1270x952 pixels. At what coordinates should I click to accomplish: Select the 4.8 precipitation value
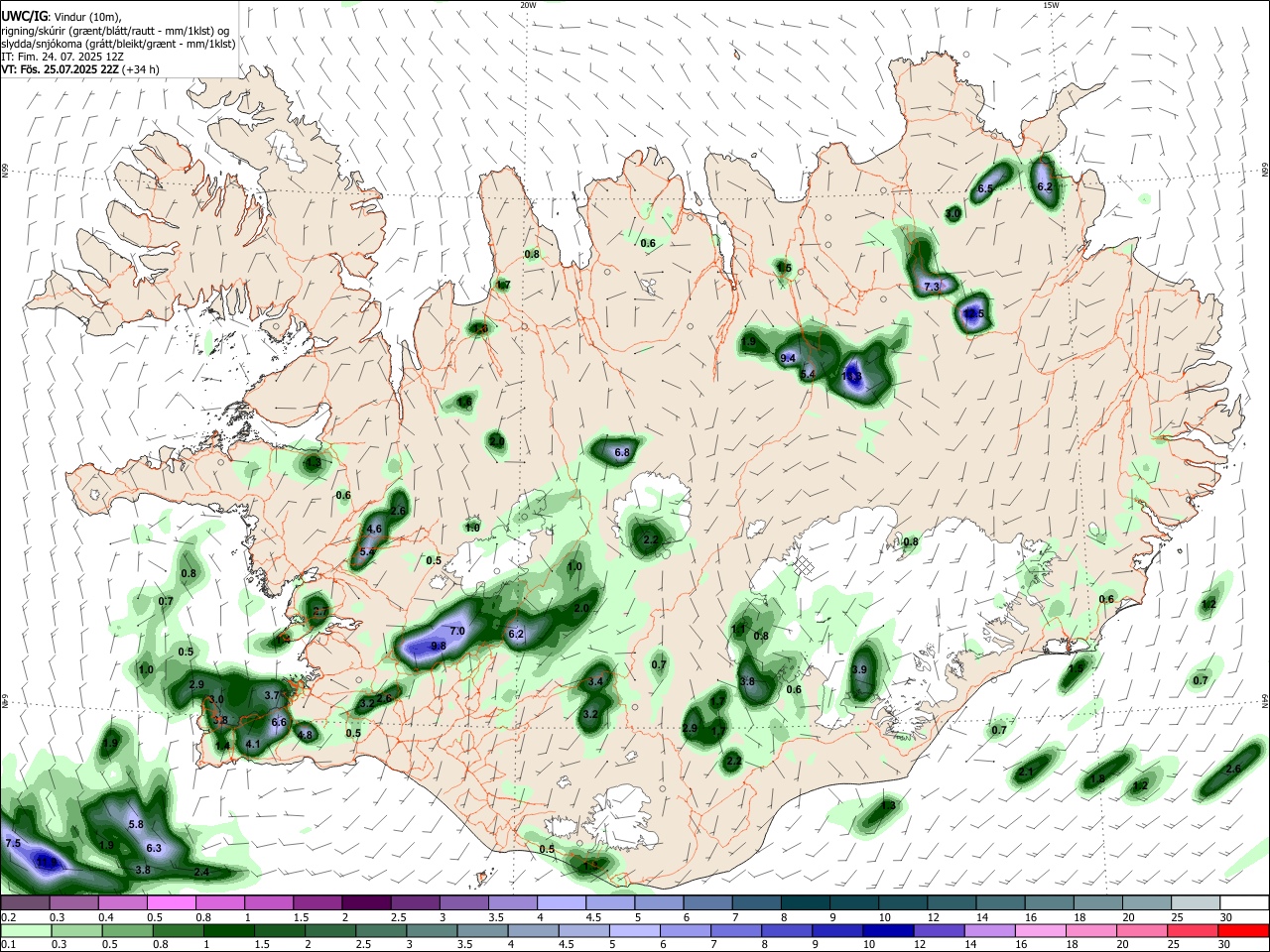(x=306, y=735)
